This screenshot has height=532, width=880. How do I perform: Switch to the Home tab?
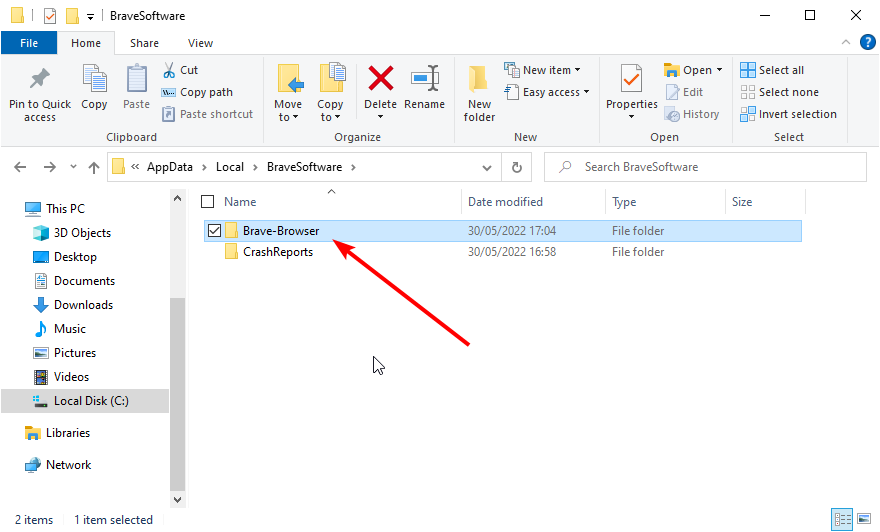86,43
